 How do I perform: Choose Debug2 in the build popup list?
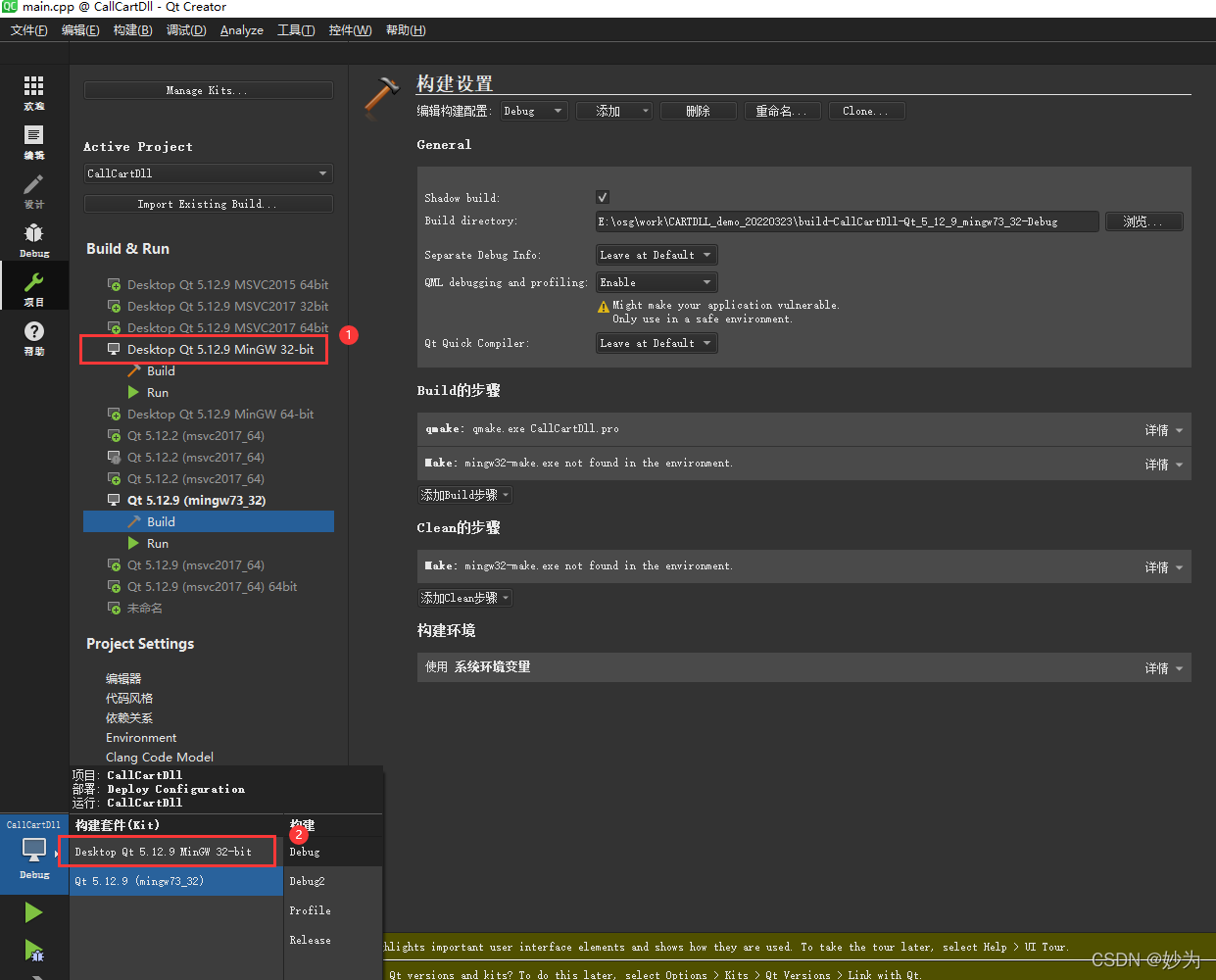(x=333, y=881)
